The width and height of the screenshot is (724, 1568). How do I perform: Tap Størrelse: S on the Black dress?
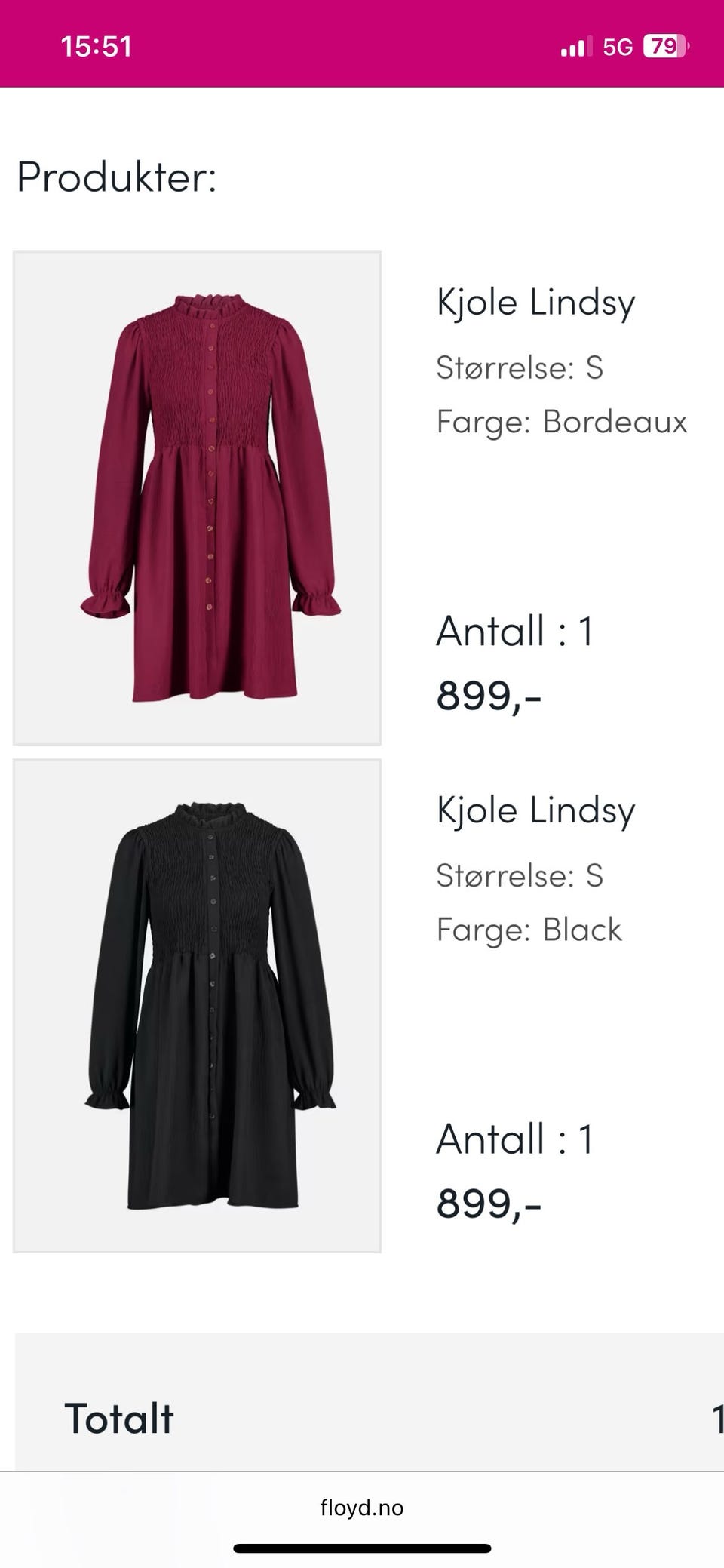520,875
